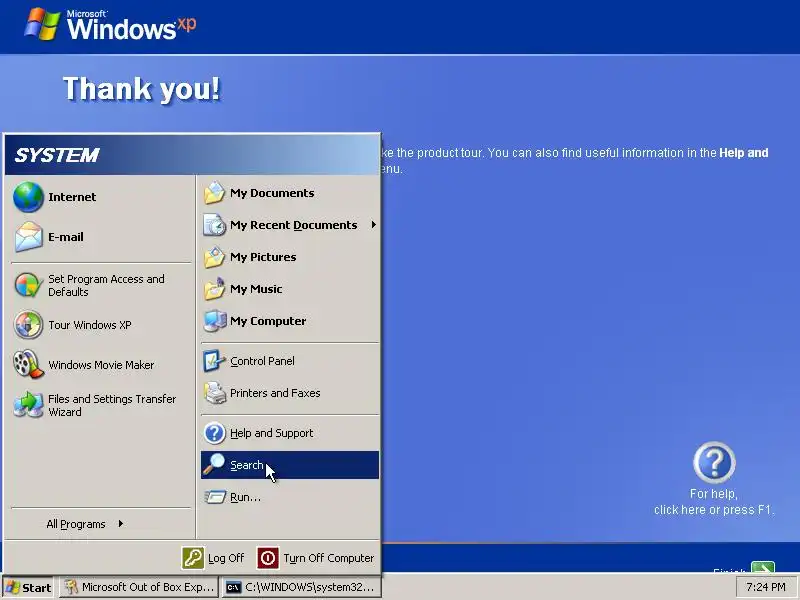Screen dimensions: 800x600
Task: Click the My Recent Documents icon
Action: click(x=214, y=225)
